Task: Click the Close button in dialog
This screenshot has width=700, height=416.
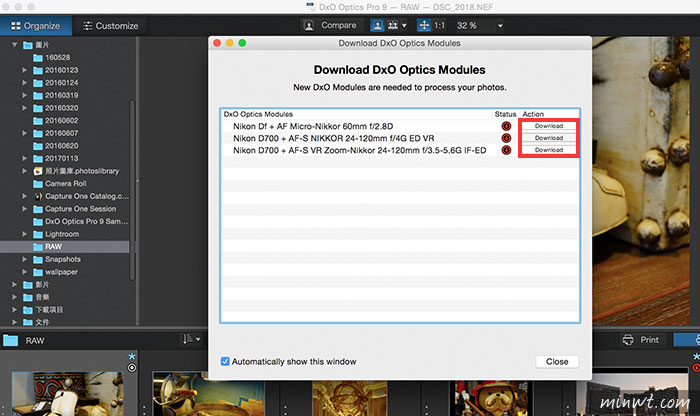Action: click(x=557, y=362)
